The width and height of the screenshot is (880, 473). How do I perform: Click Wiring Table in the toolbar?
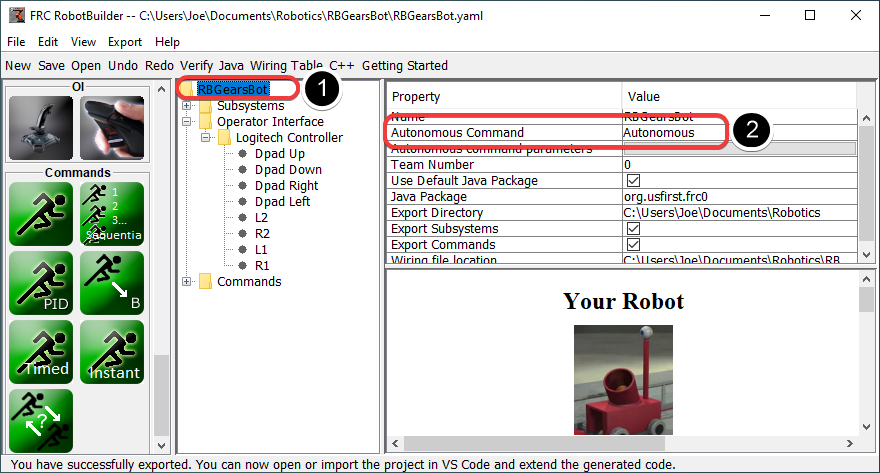coord(286,66)
